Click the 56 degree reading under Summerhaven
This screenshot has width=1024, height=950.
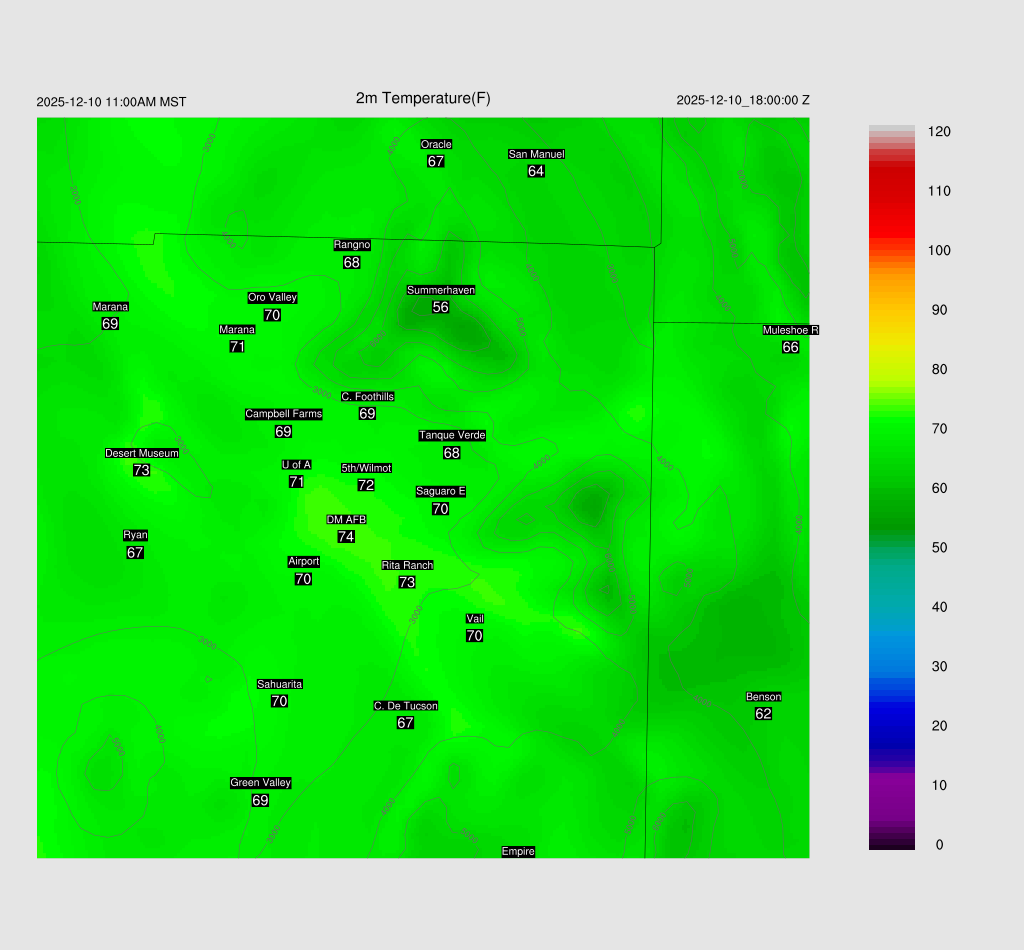(440, 307)
